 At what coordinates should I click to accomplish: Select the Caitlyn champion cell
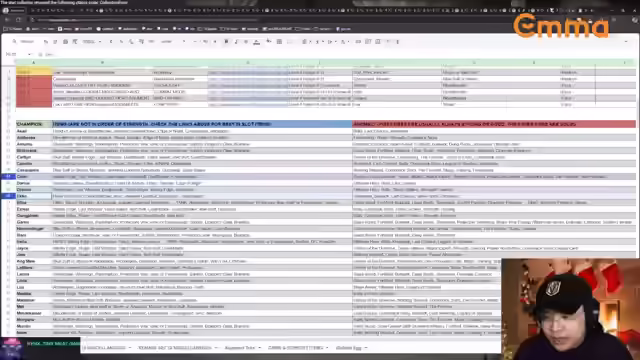tap(34, 157)
